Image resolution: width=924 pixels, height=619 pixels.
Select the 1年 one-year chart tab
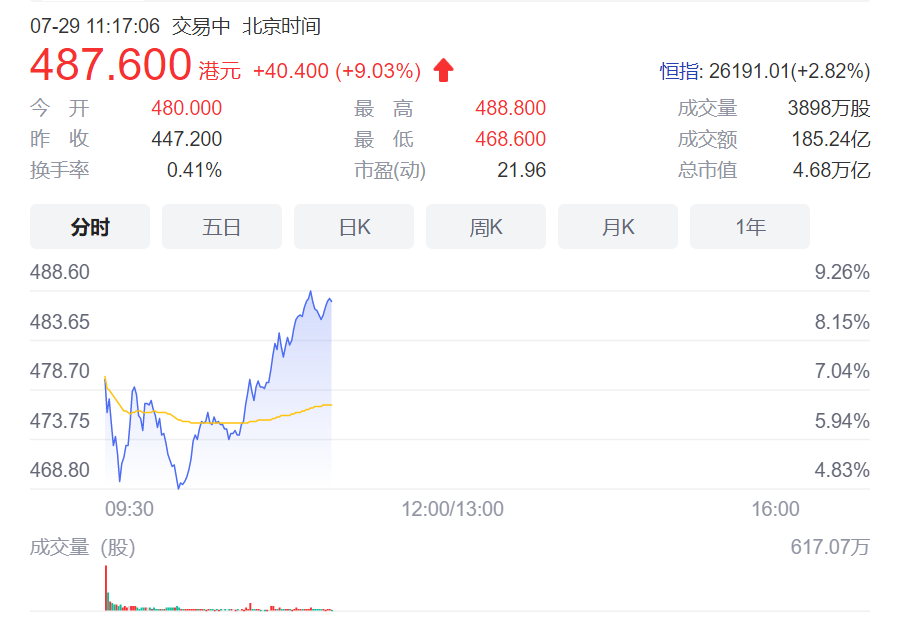coord(750,227)
